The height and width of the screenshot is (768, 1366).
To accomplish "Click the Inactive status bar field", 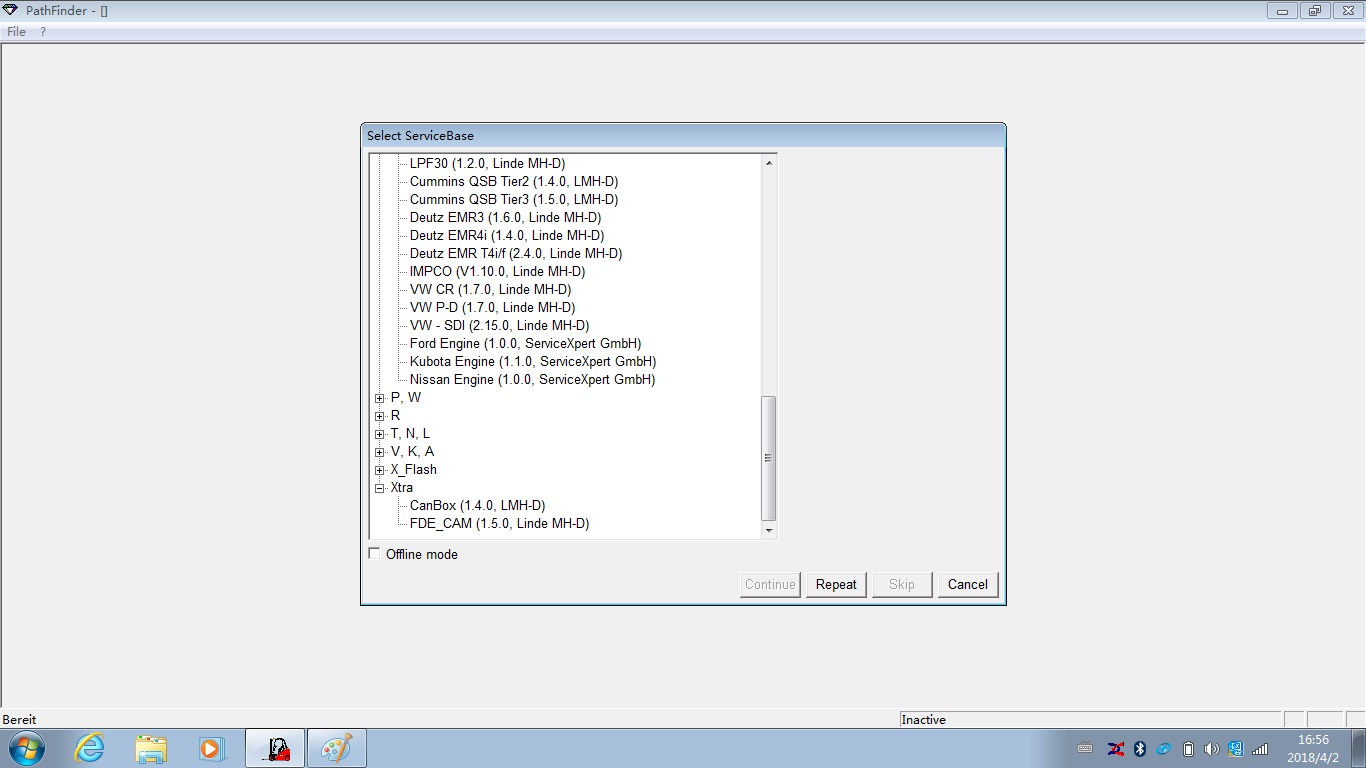I will click(x=1089, y=719).
